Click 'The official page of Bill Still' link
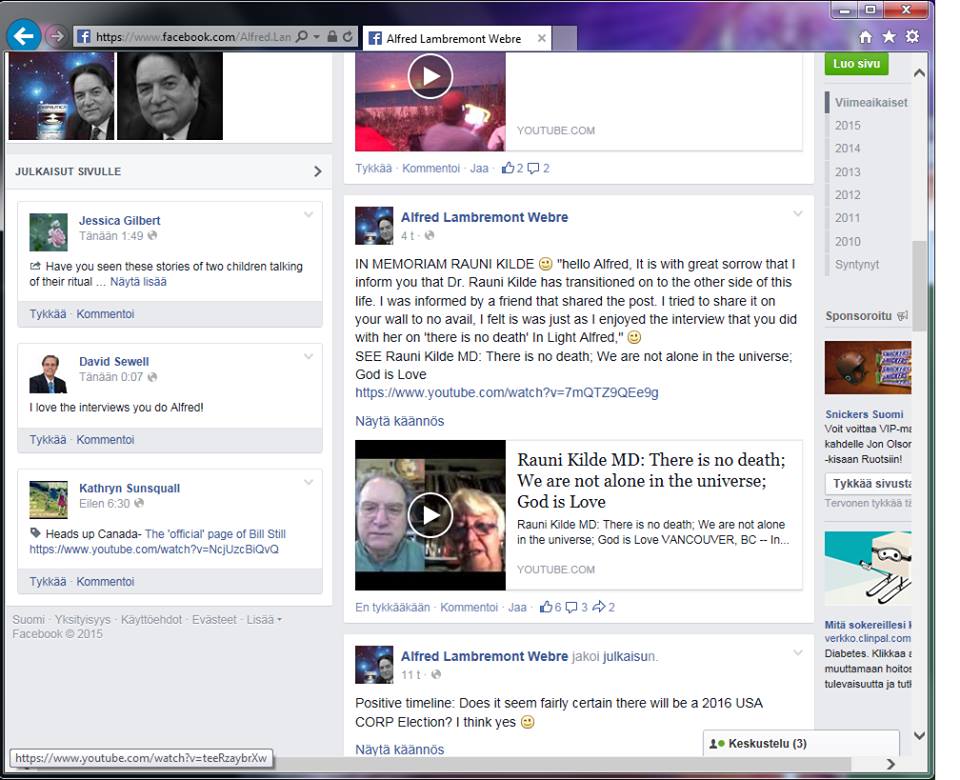 pyautogui.click(x=216, y=534)
